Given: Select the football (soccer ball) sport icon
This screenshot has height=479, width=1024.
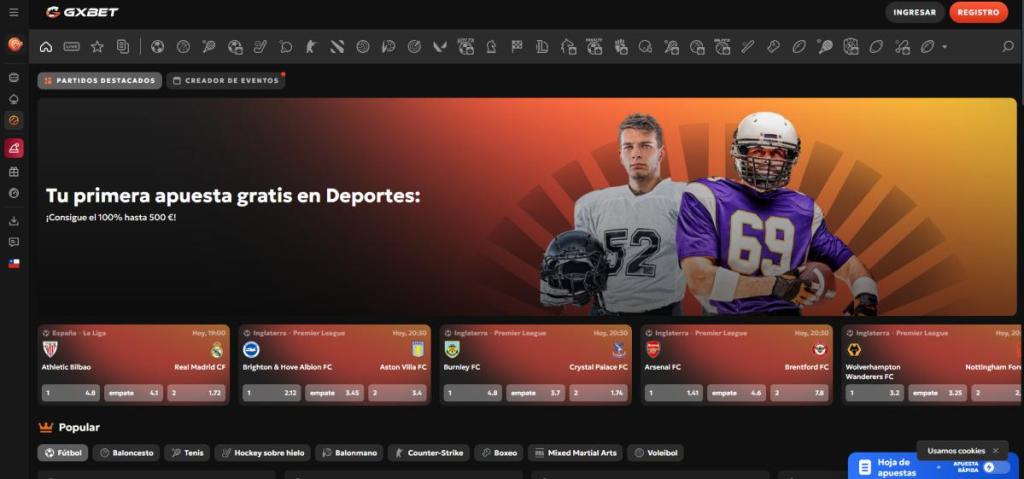Looking at the screenshot, I should [x=157, y=46].
